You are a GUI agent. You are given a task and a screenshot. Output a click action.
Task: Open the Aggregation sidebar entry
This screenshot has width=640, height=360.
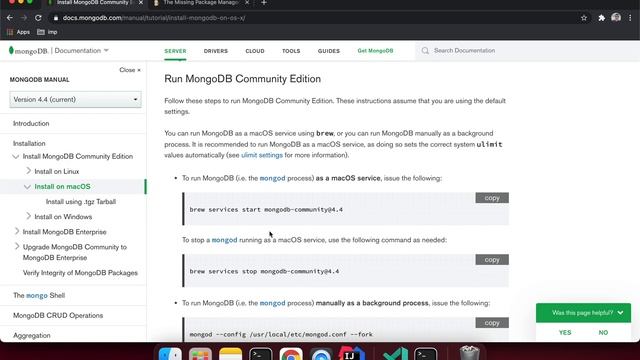click(x=31, y=336)
